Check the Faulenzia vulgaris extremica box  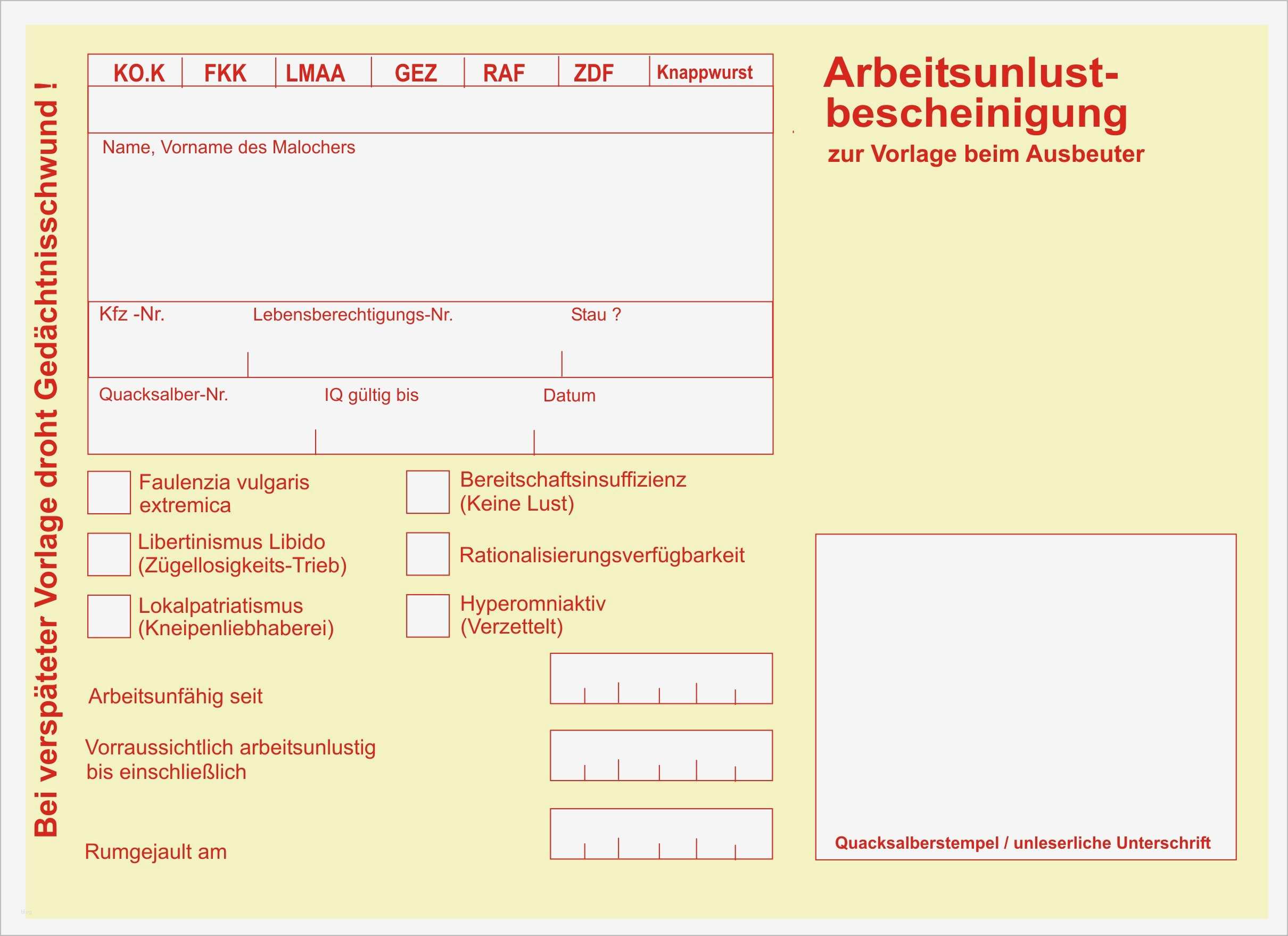pyautogui.click(x=109, y=492)
